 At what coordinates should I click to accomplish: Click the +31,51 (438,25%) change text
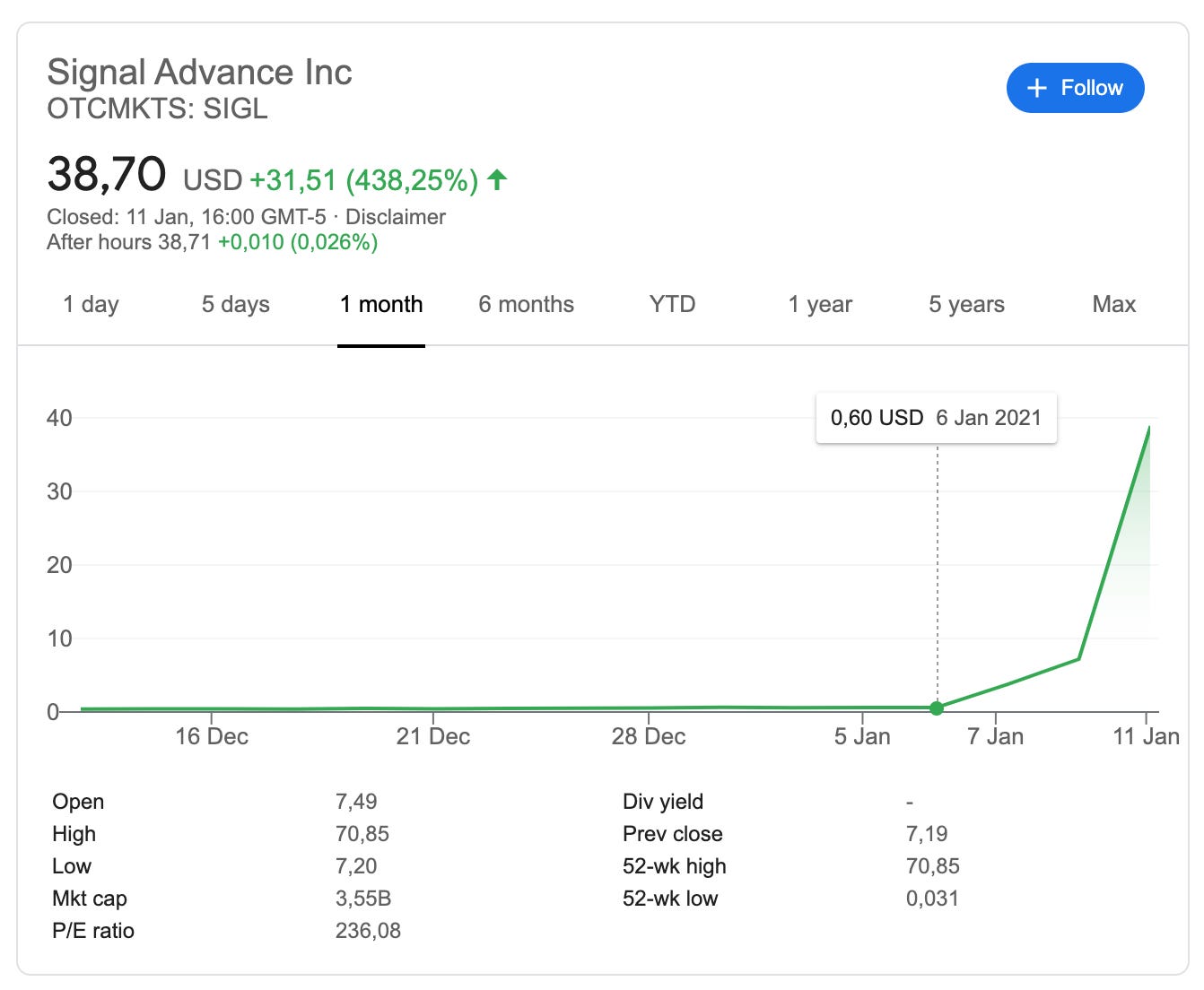[364, 180]
